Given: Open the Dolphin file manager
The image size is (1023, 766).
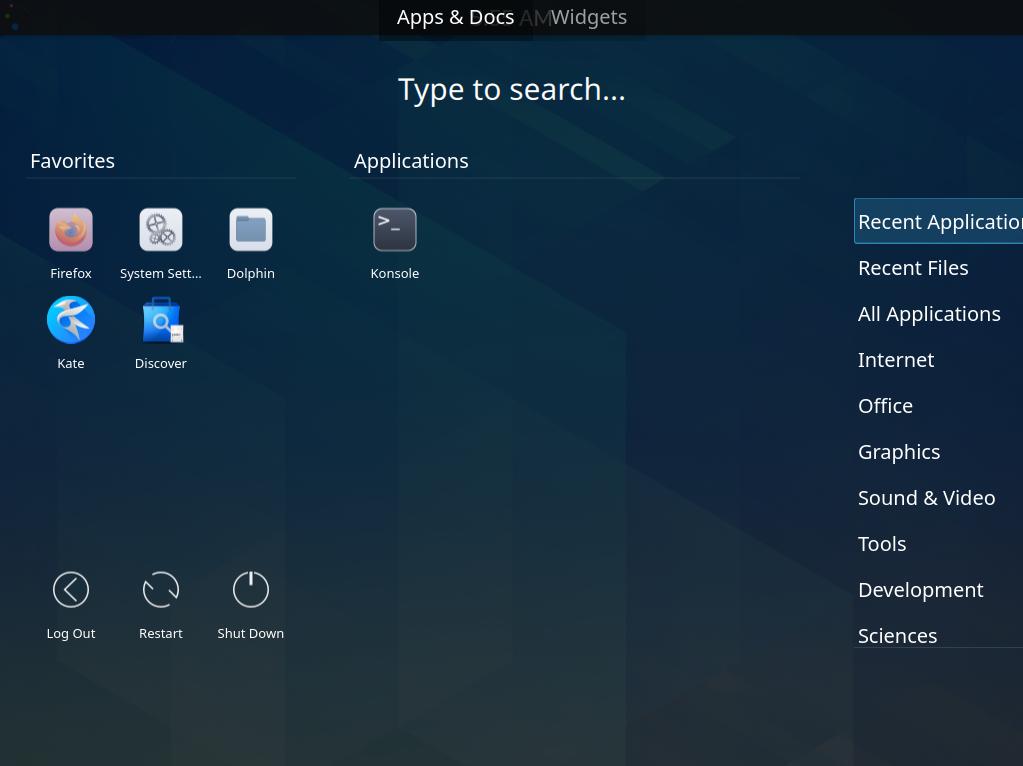Looking at the screenshot, I should coord(250,229).
